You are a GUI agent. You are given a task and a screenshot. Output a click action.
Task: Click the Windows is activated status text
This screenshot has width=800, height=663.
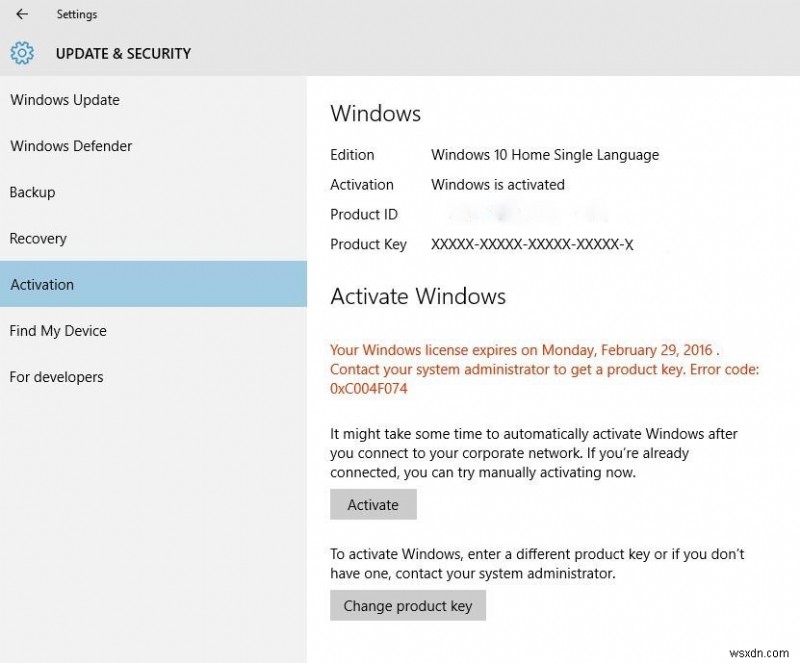[497, 184]
